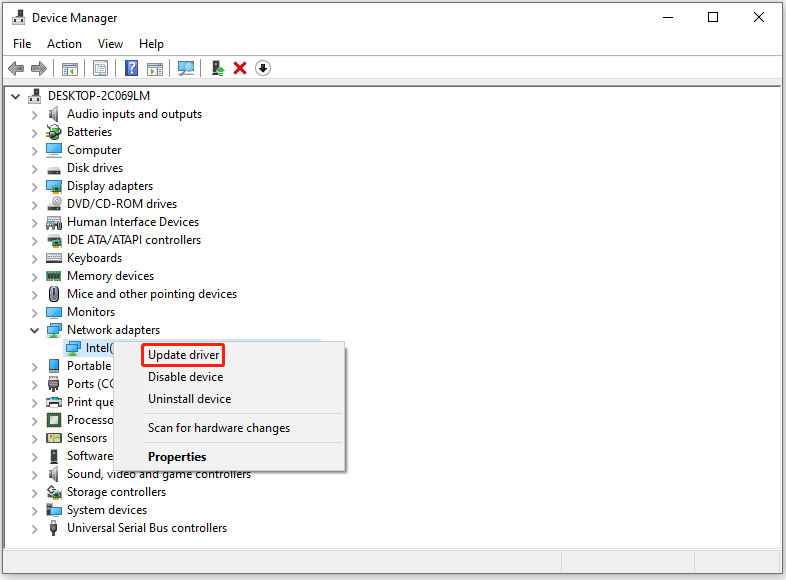Screen dimensions: 786x580
Task: Click the Device Manager title bar icon
Action: pyautogui.click(x=19, y=18)
